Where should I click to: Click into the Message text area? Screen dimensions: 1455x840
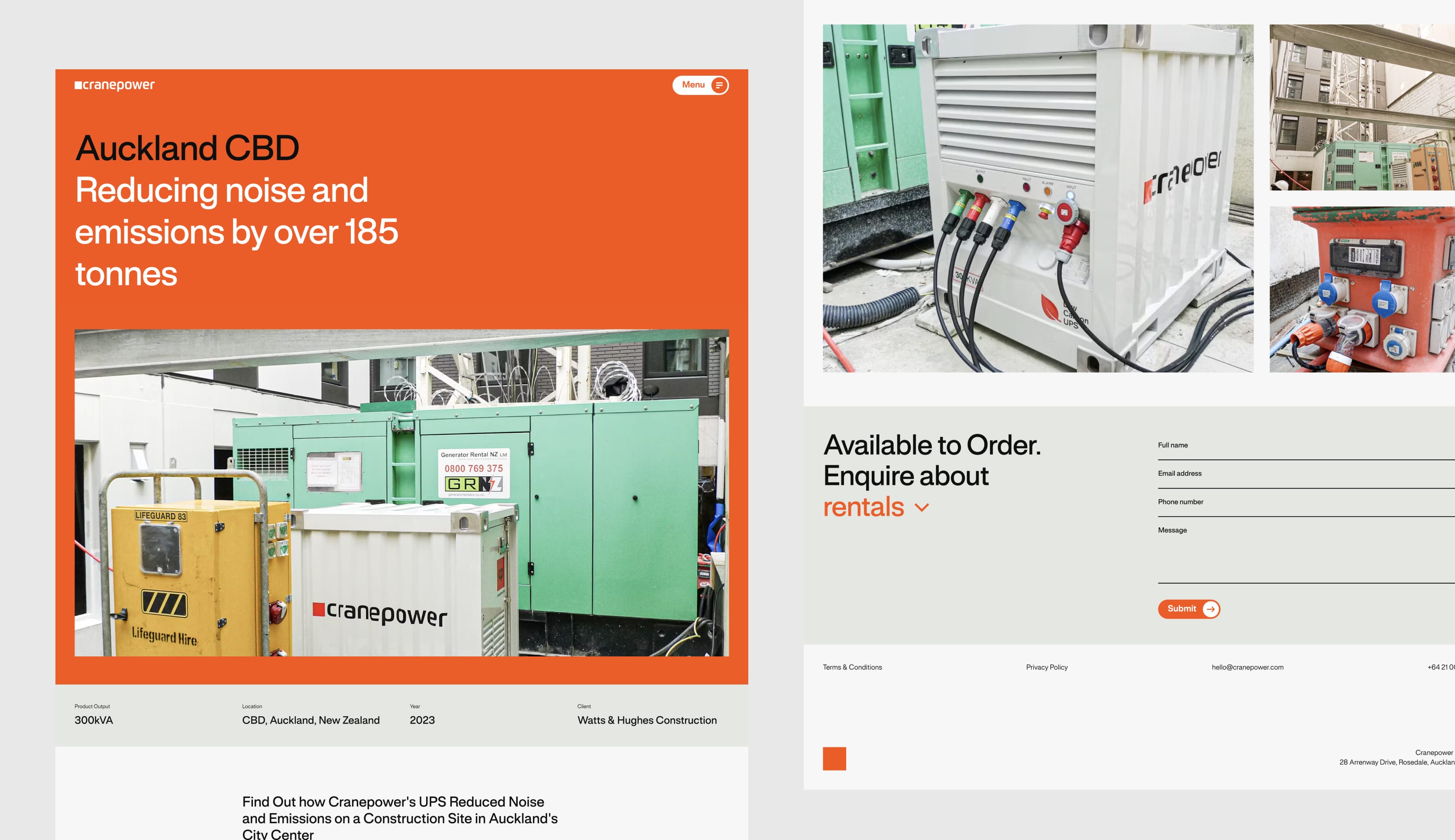tap(1306, 552)
